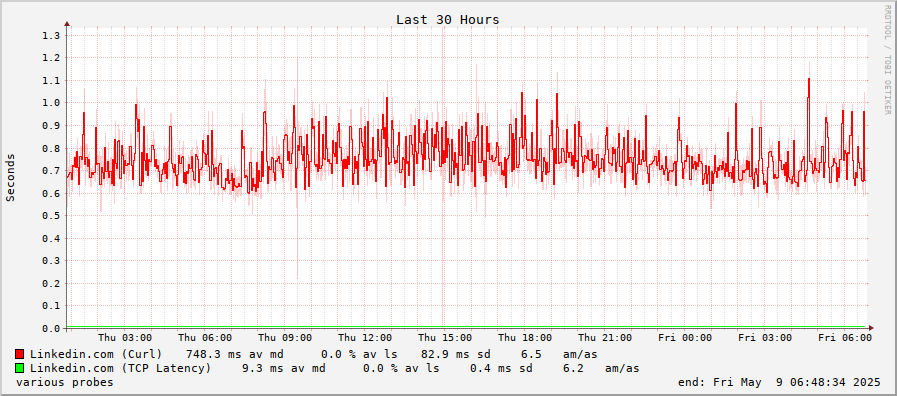
Task: Click the 0.7 y-axis tick label
Action: pos(50,171)
